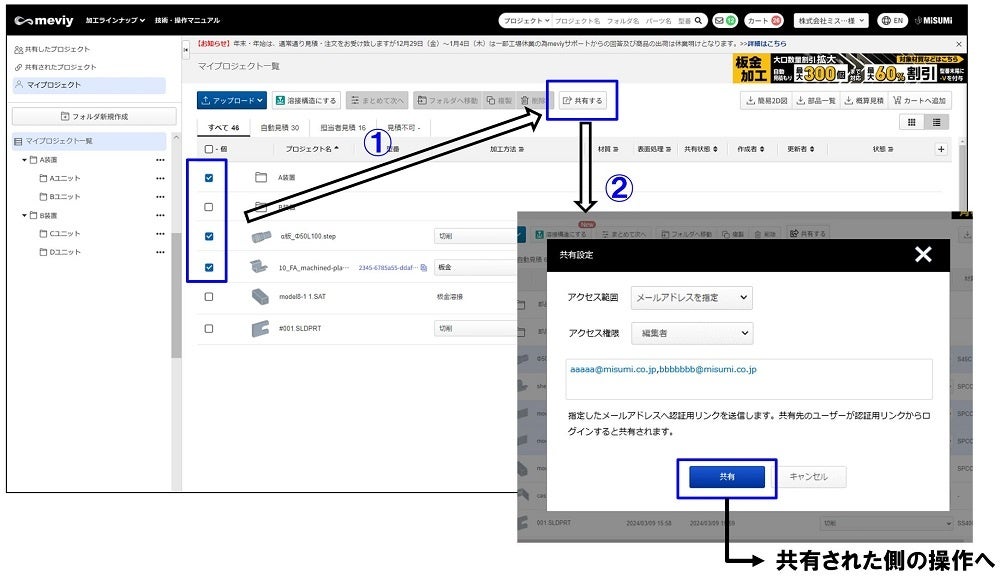Click the project search input field
This screenshot has width=1000, height=580.
622,20
